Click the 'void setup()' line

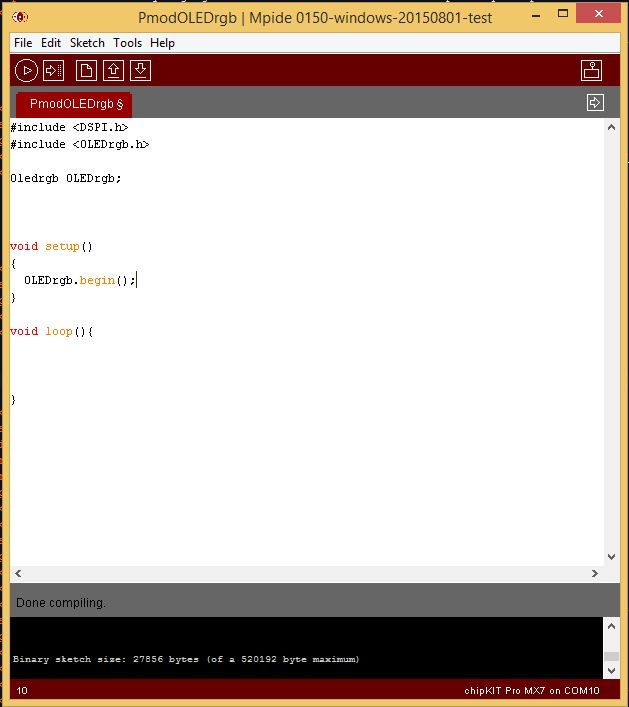click(x=51, y=247)
